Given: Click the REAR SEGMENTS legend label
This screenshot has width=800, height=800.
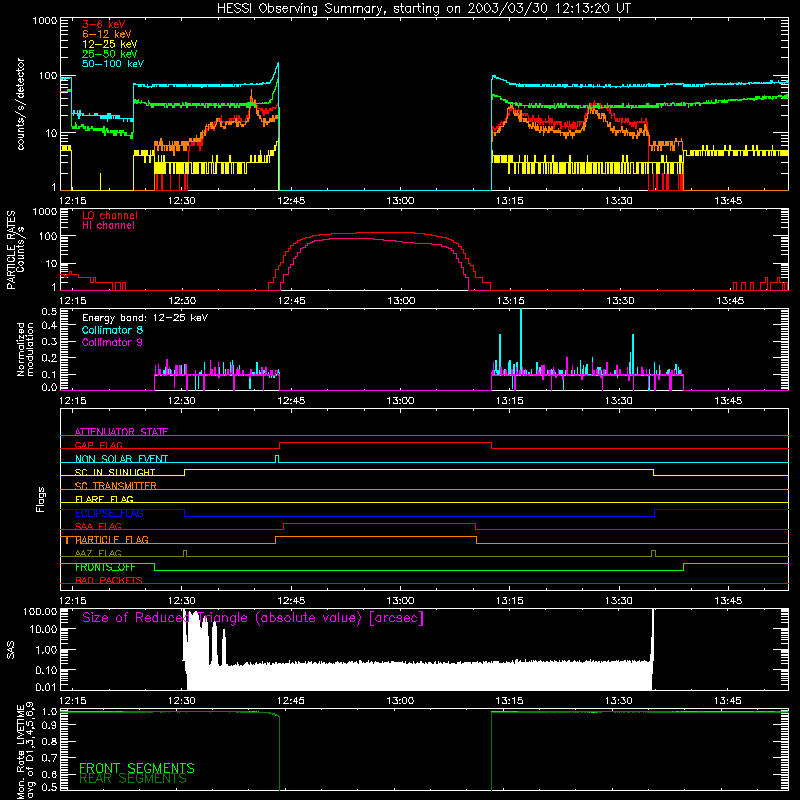Looking at the screenshot, I should [x=133, y=779].
